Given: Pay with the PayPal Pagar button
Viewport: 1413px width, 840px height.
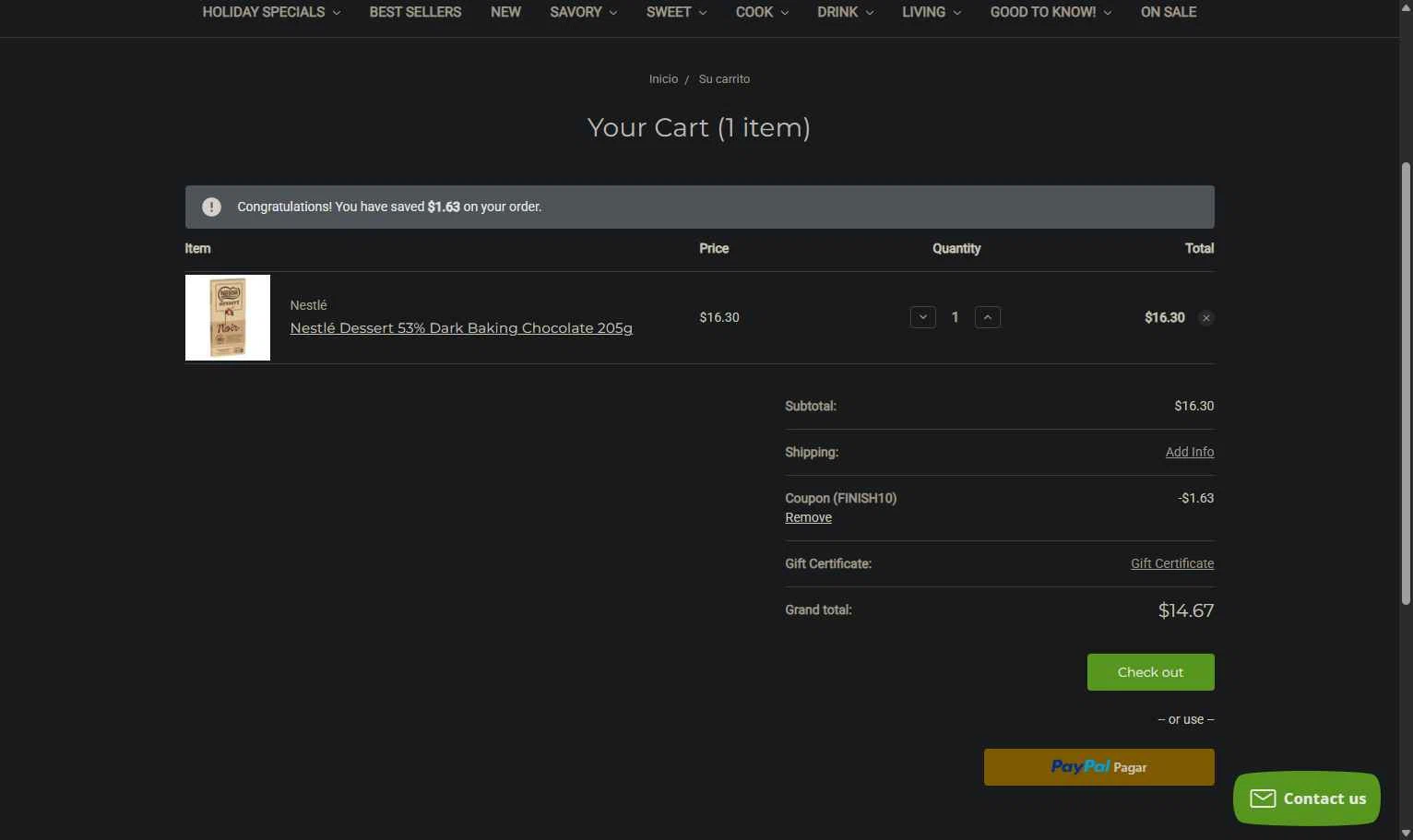Looking at the screenshot, I should (1098, 767).
